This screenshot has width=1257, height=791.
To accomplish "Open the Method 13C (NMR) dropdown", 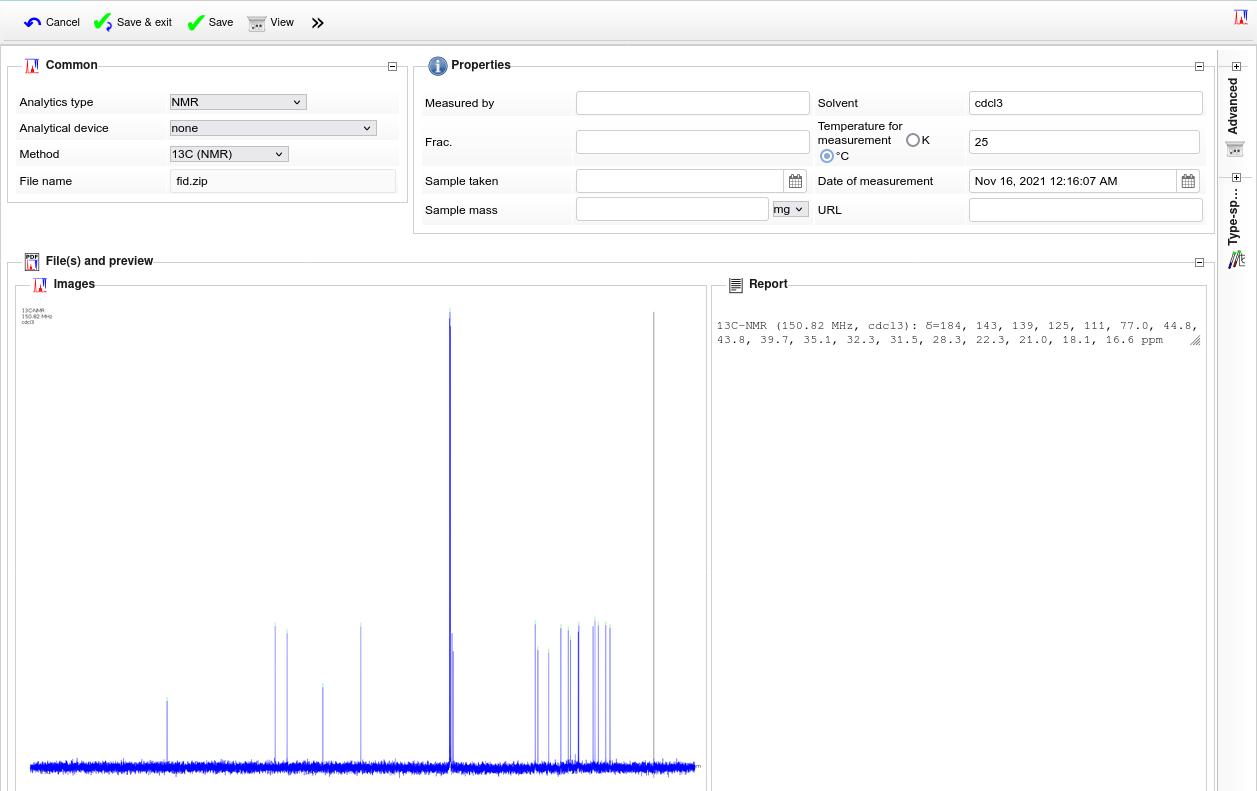I will coord(229,154).
